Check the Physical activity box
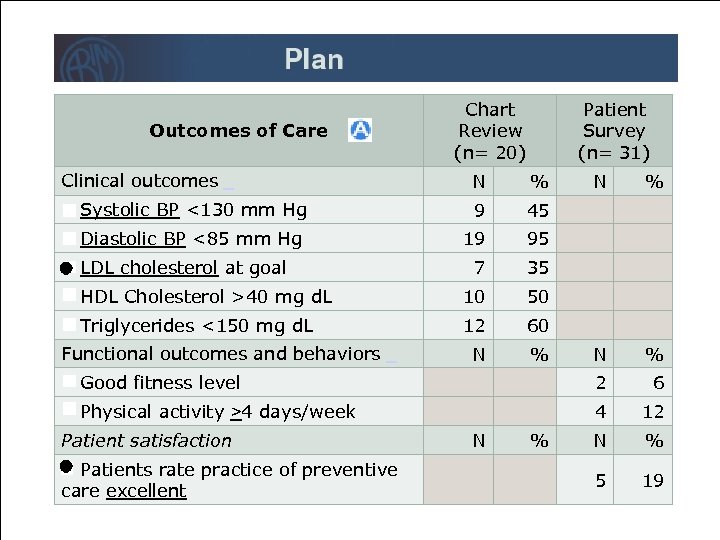 coord(68,411)
